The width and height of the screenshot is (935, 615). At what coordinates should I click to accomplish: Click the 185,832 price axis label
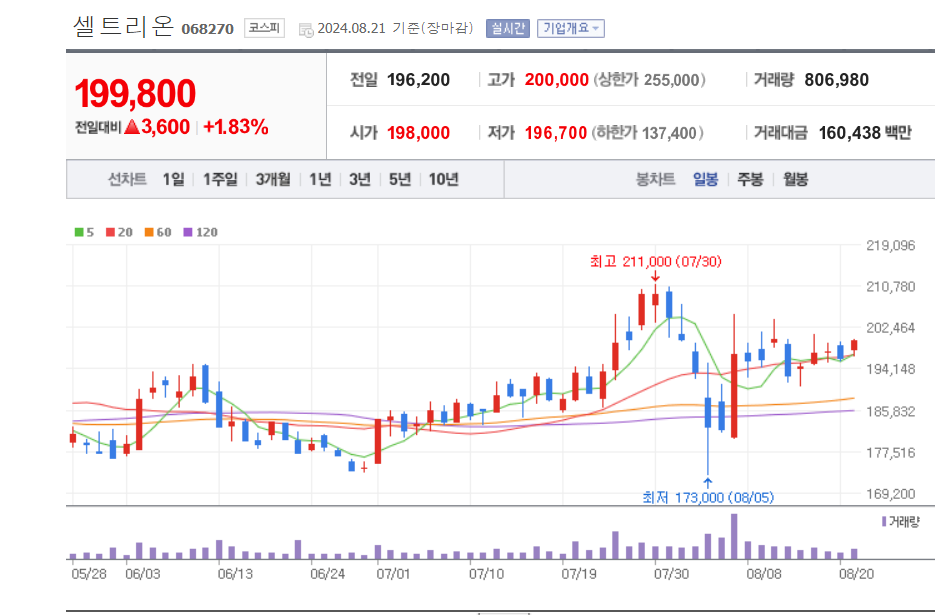click(x=890, y=411)
